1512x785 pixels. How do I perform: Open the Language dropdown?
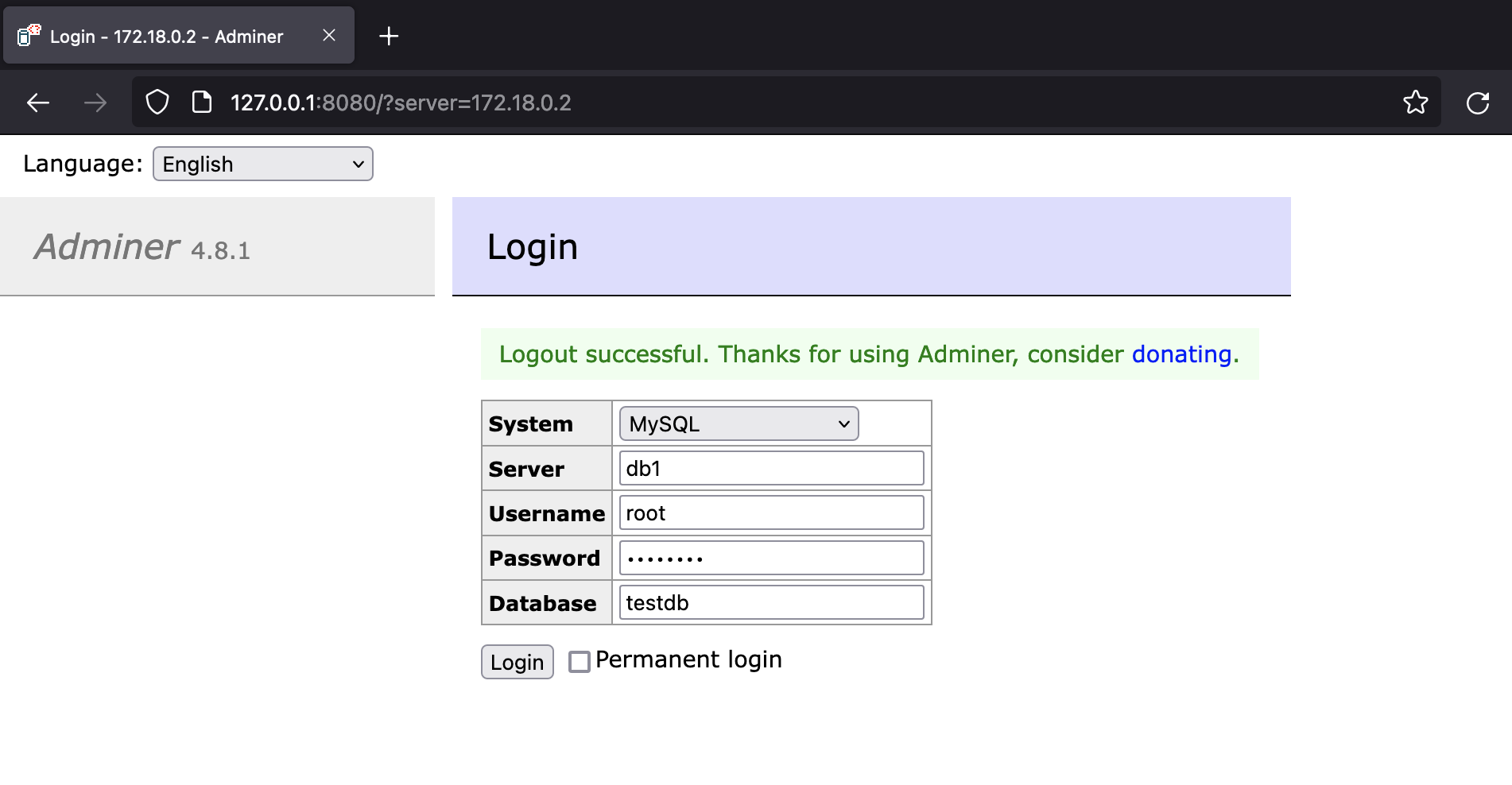(262, 164)
